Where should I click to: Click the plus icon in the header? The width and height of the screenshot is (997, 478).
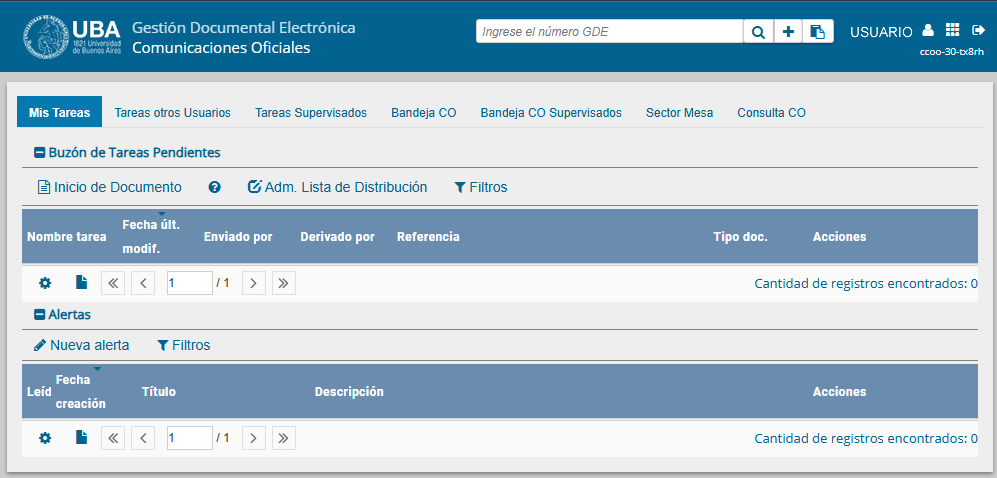tap(788, 32)
